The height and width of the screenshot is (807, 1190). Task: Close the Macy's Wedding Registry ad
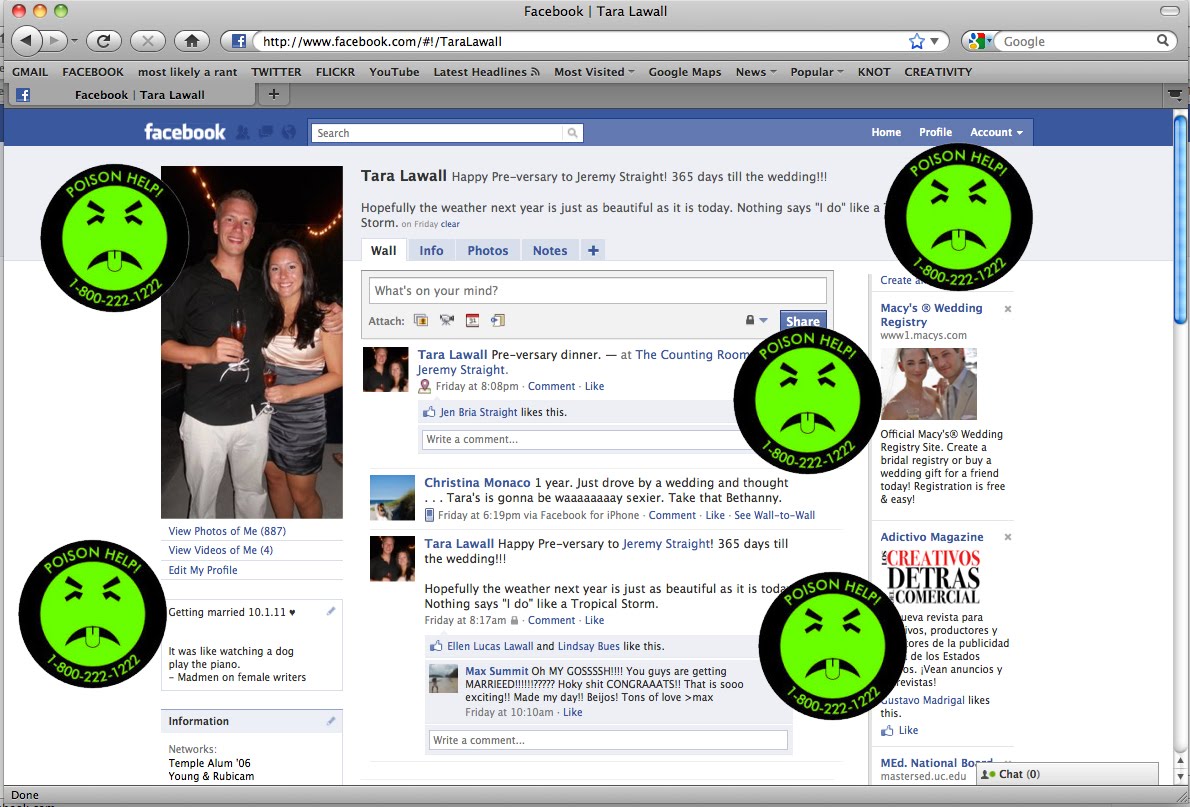tap(1008, 309)
